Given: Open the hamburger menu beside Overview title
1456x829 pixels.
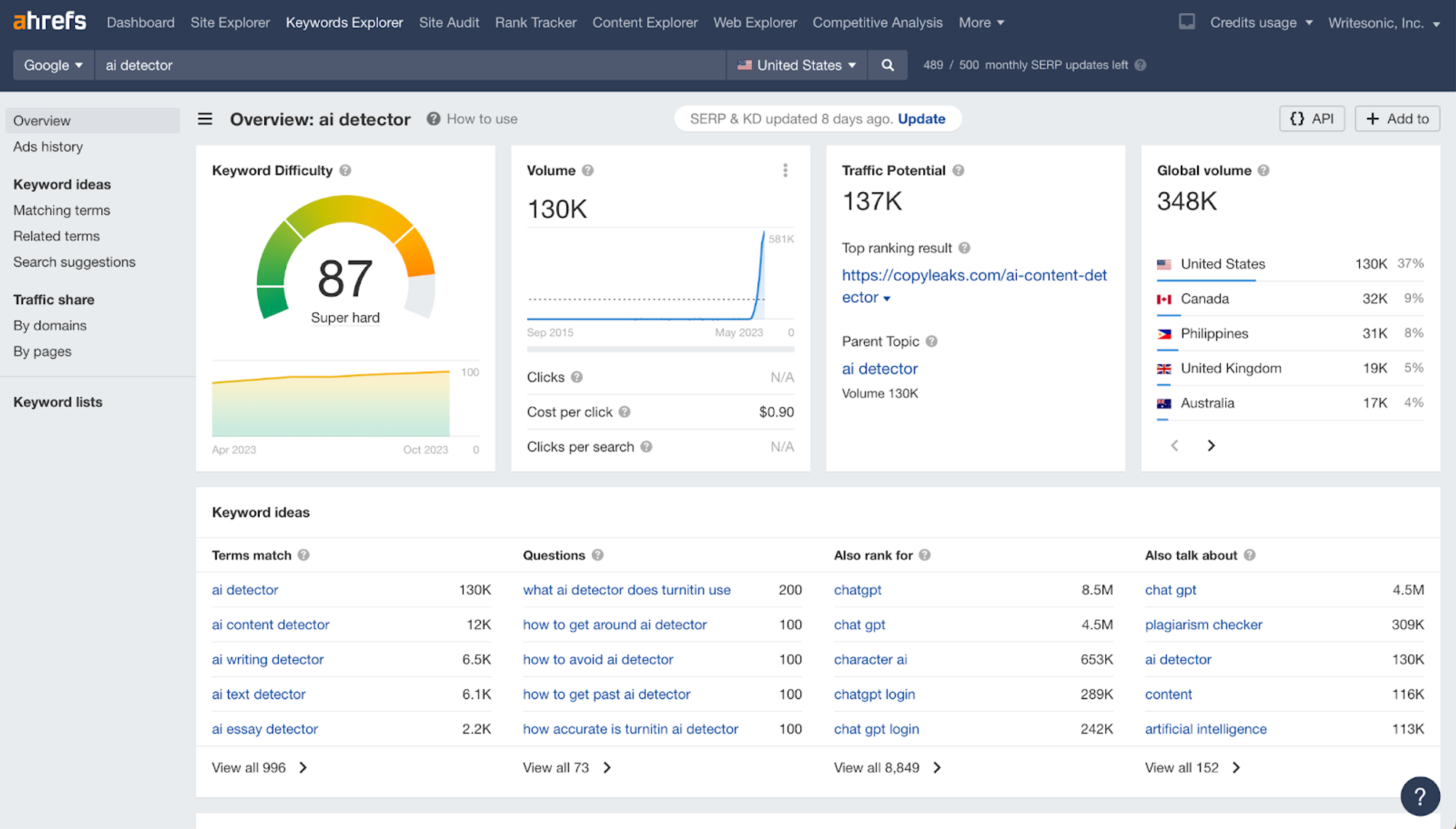Looking at the screenshot, I should pyautogui.click(x=205, y=119).
